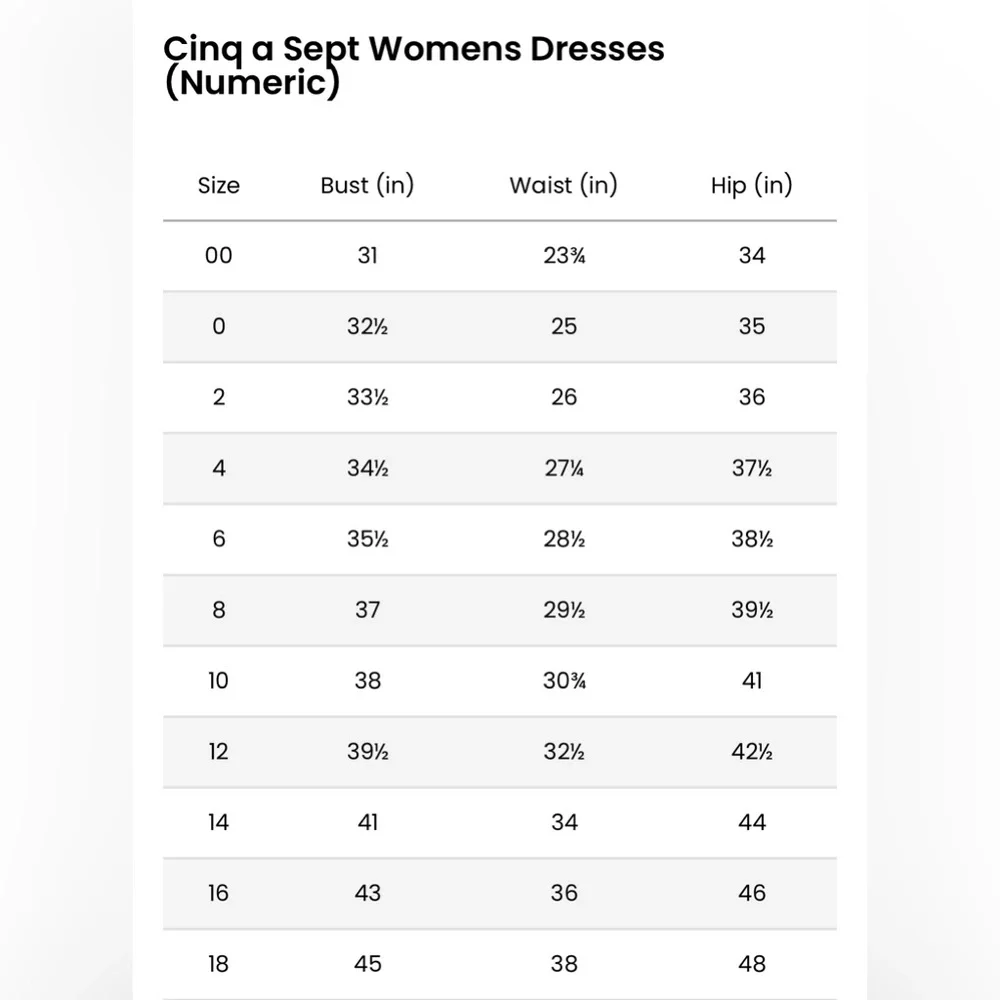This screenshot has width=1000, height=1000.
Task: Click the bust value 43 for size 16
Action: pos(367,893)
